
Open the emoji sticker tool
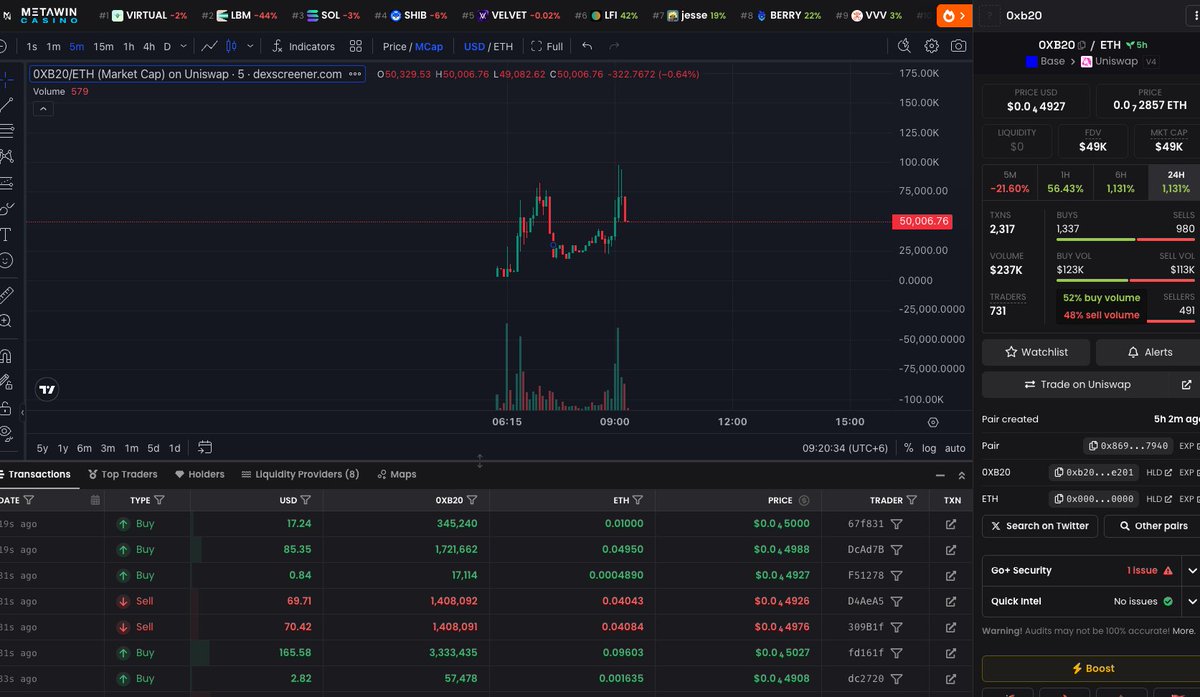(6, 260)
